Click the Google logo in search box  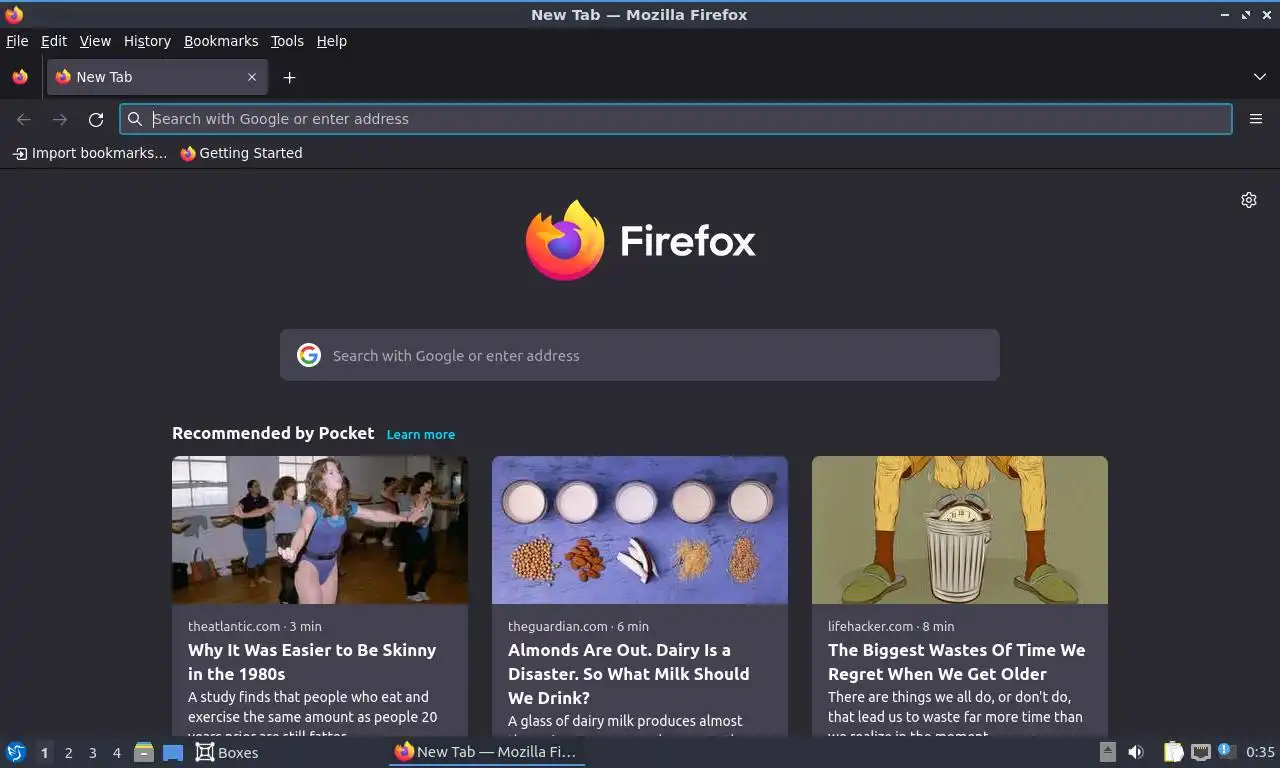pos(309,355)
